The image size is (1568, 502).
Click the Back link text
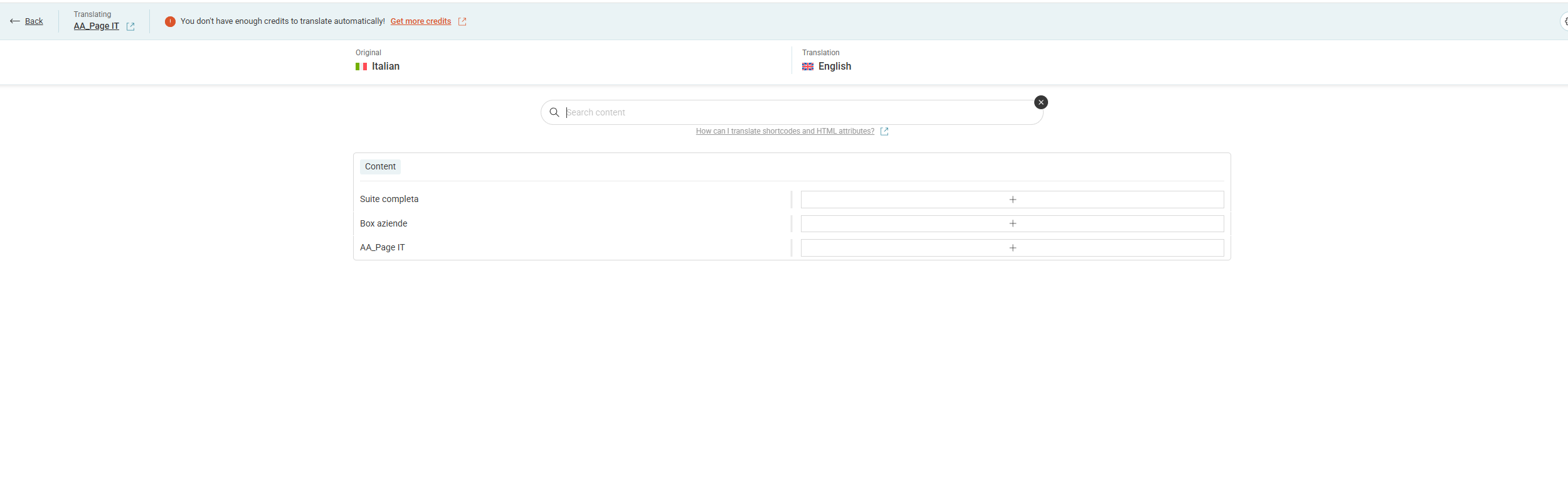pyautogui.click(x=34, y=21)
